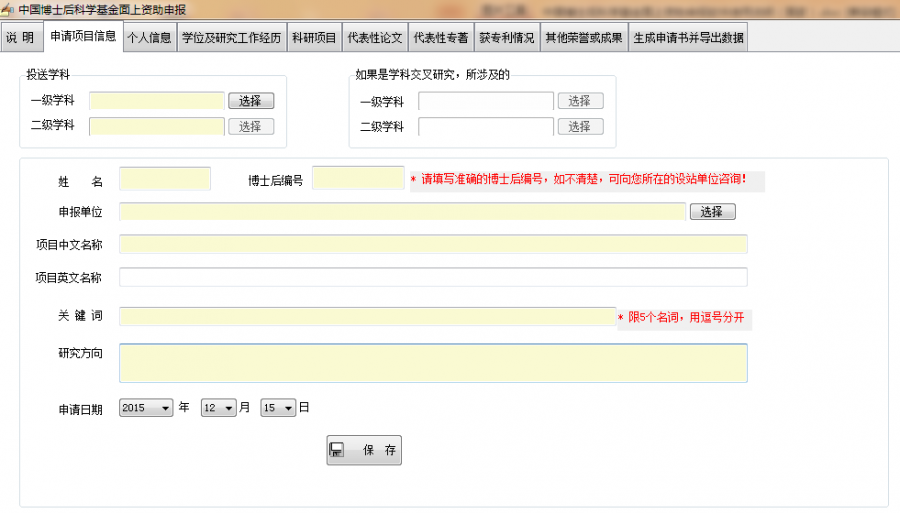
Task: Open the 代表性论文 tab
Action: tap(374, 38)
